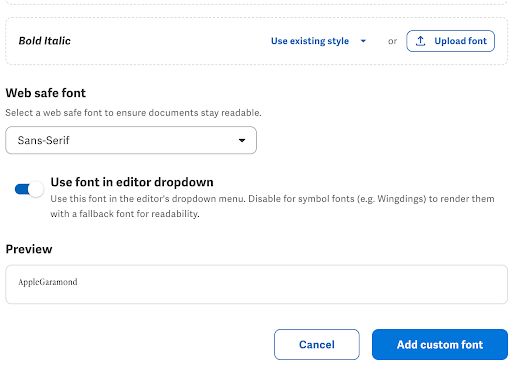
Task: Click the AppleGaramond preview box
Action: pyautogui.click(x=256, y=284)
